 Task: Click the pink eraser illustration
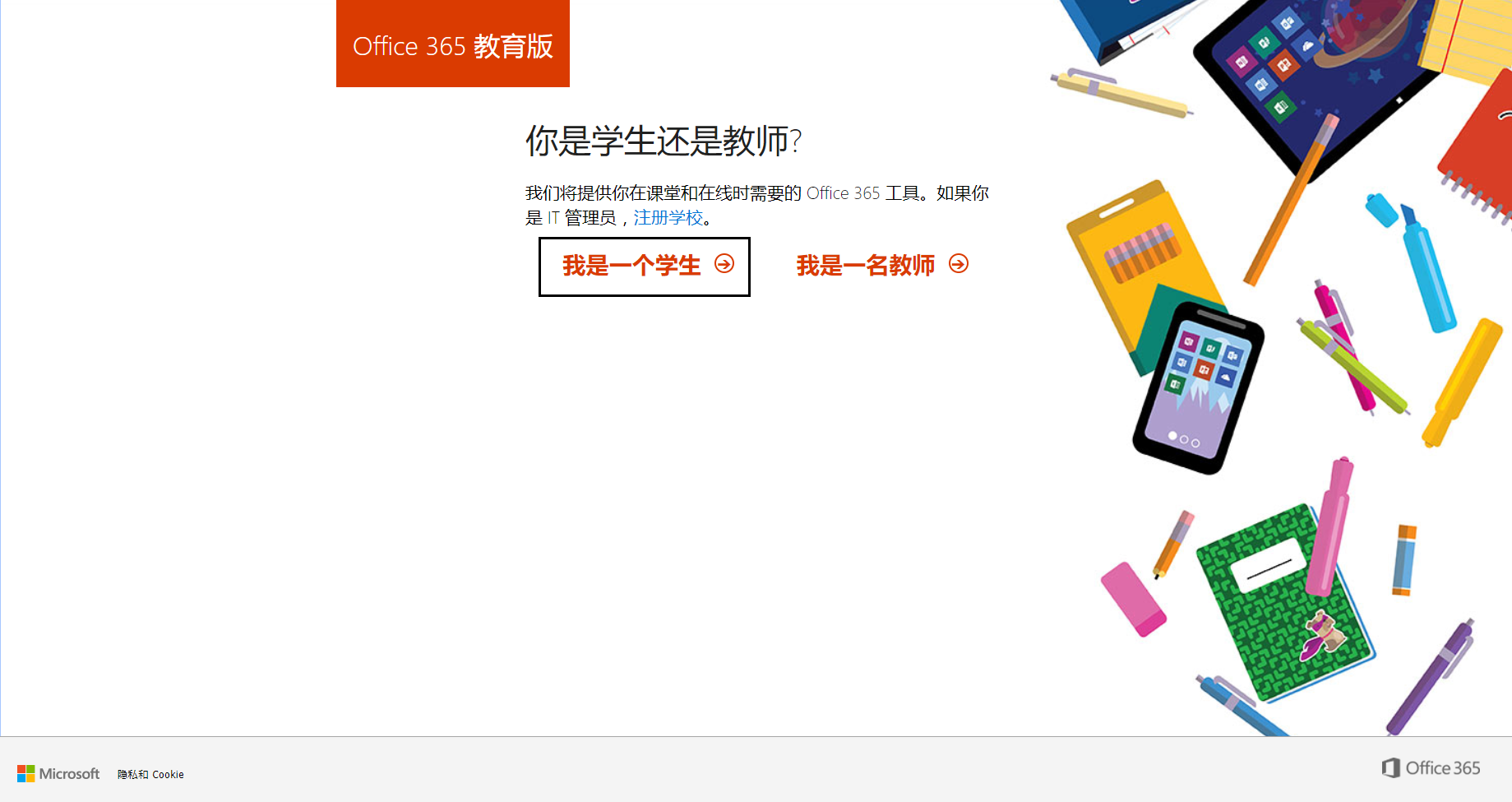click(x=1133, y=599)
